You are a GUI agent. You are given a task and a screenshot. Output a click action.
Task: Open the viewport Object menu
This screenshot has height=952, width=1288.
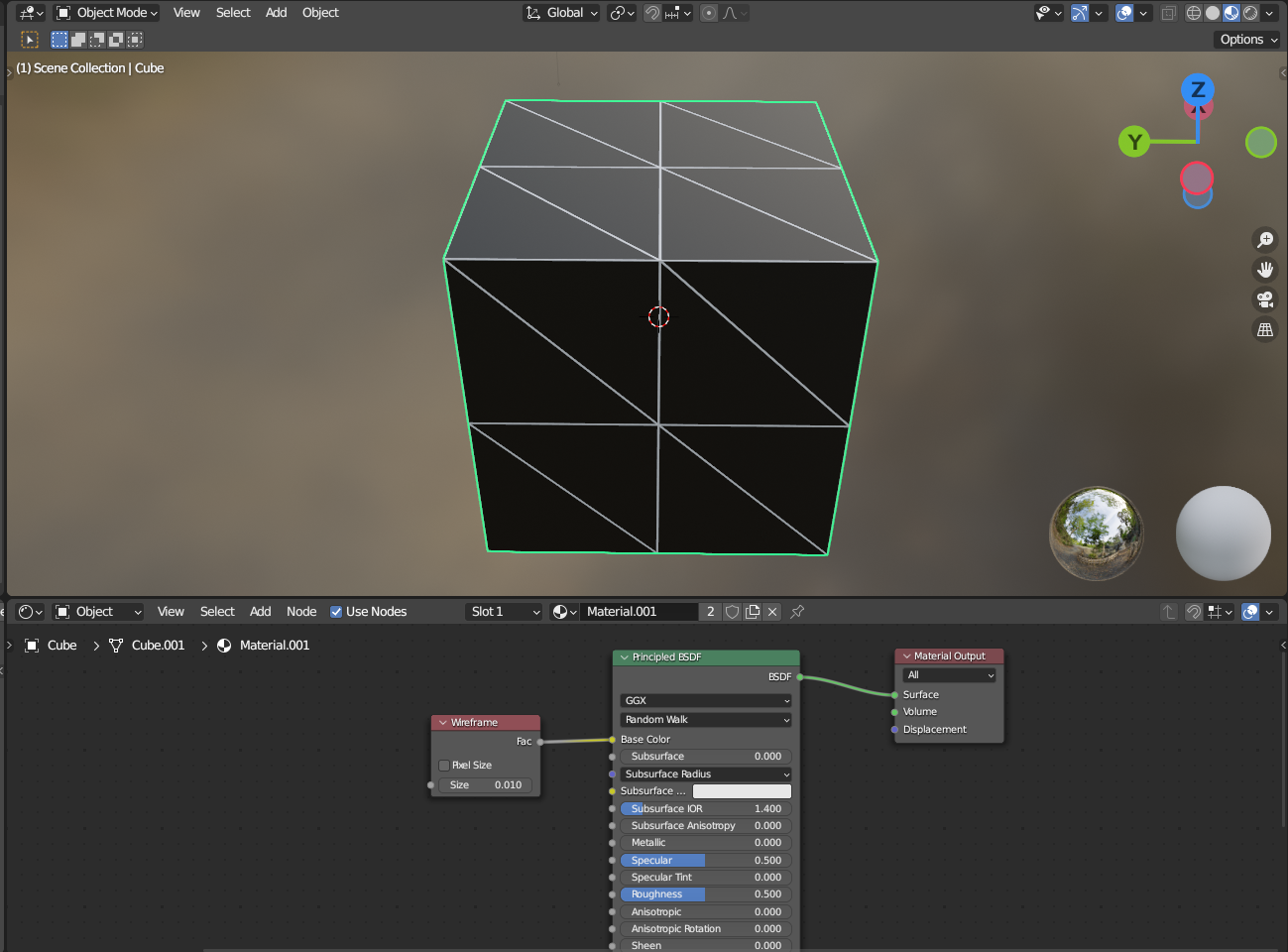[x=320, y=13]
